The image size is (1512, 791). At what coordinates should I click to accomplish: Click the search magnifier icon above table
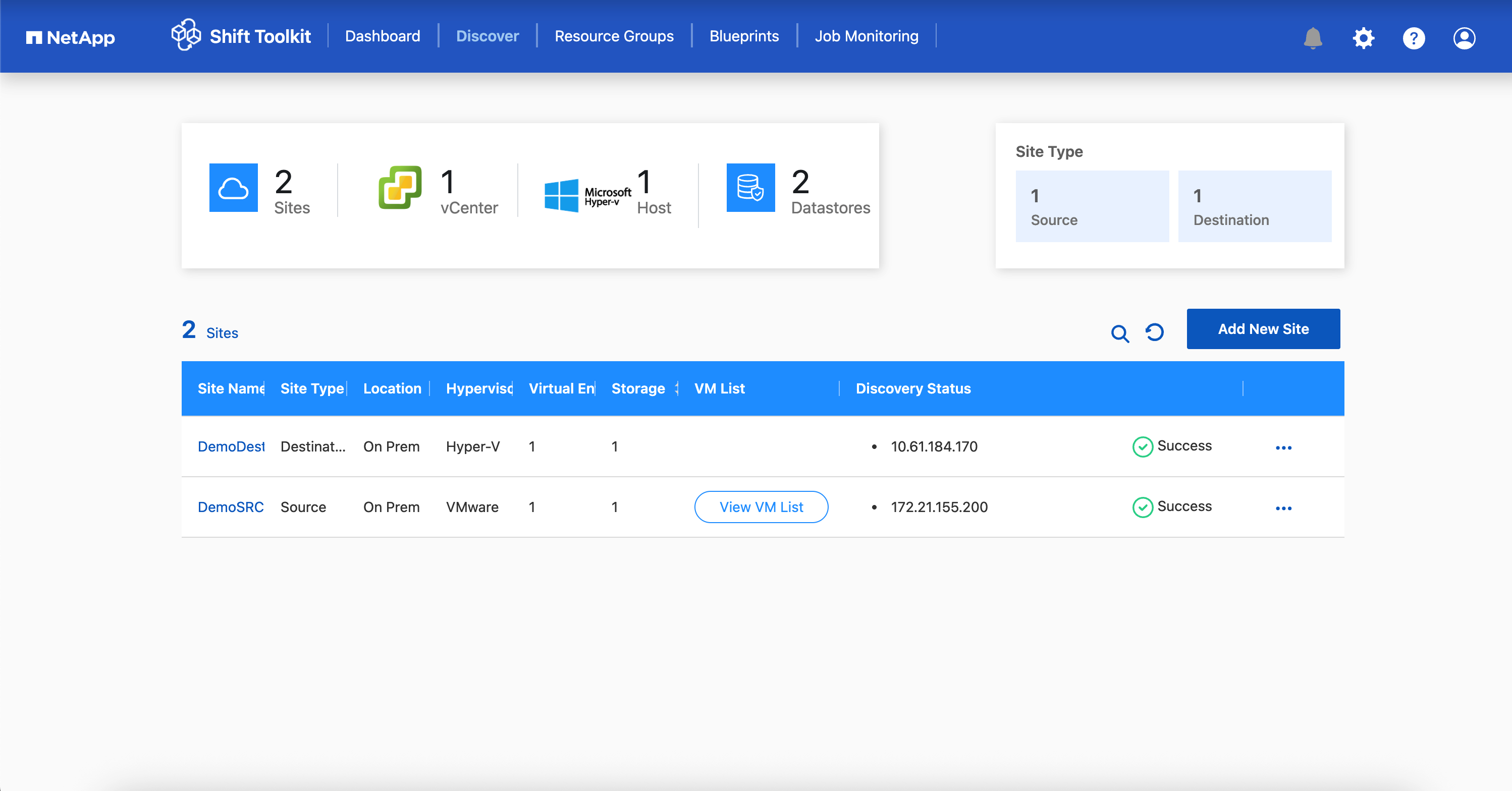coord(1119,333)
